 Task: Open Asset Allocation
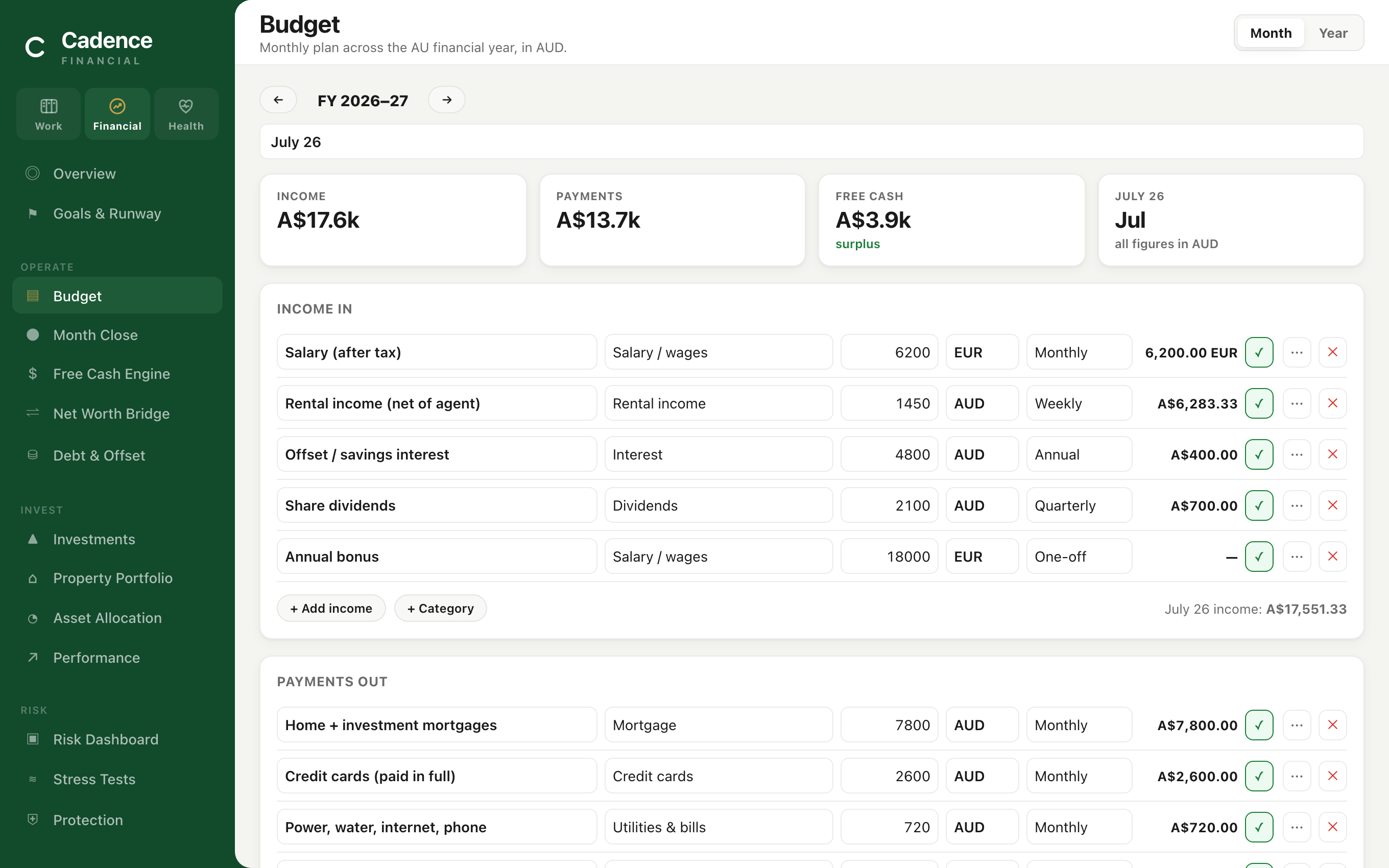[117, 618]
